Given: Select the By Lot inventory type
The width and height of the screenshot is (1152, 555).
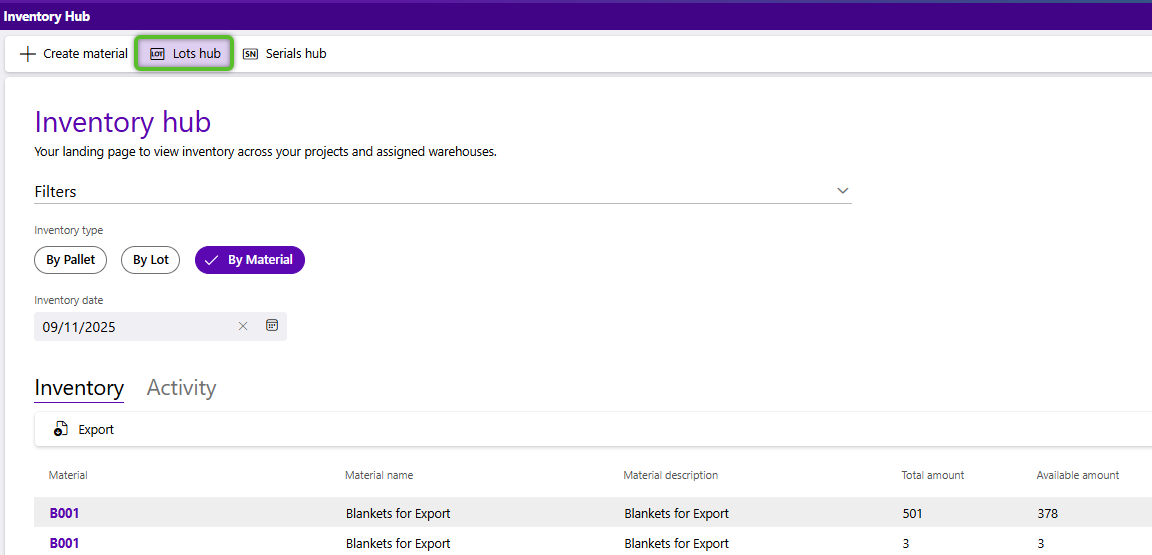Looking at the screenshot, I should click(150, 260).
